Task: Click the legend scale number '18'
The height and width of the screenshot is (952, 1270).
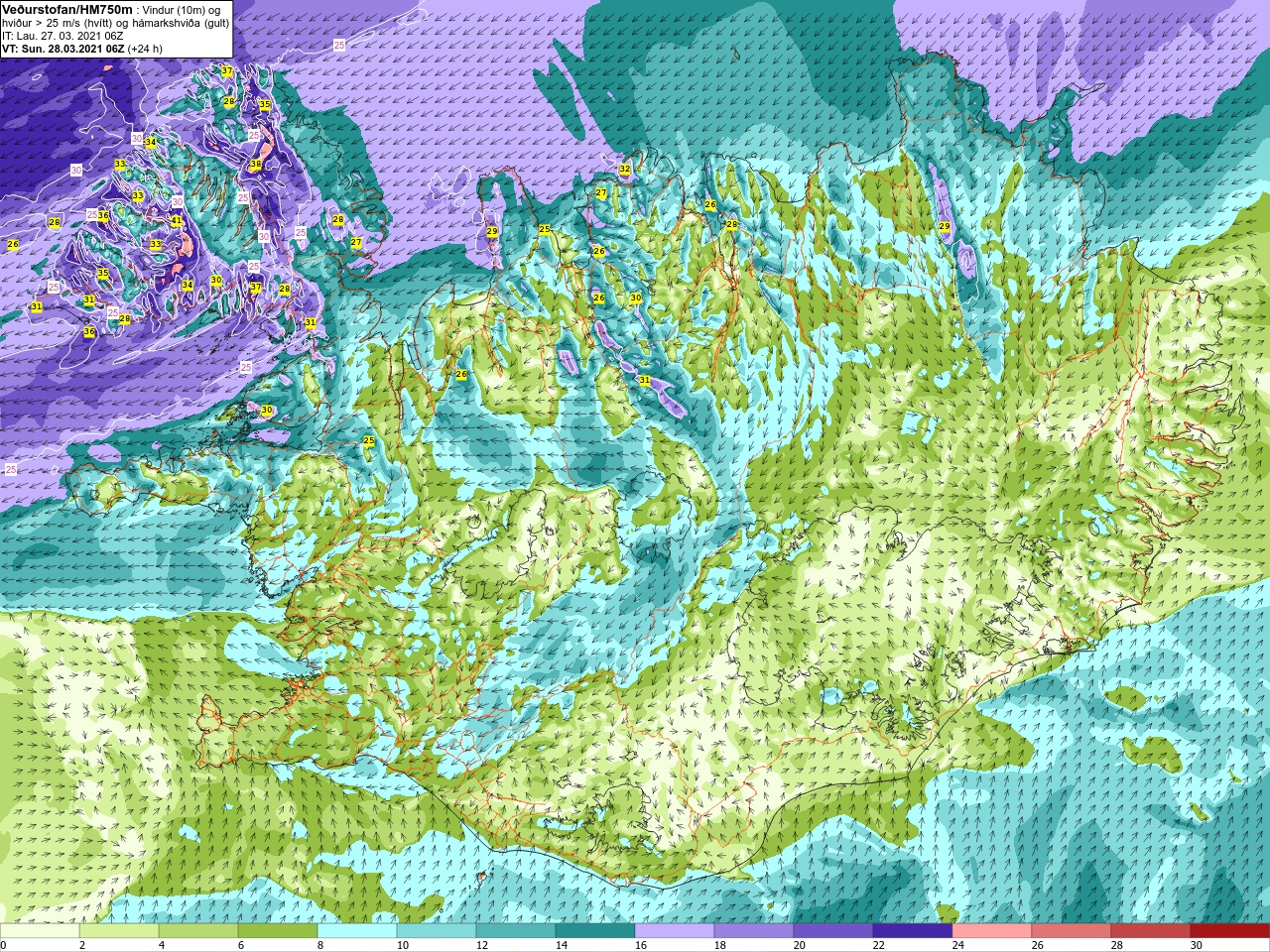Action: click(x=720, y=945)
